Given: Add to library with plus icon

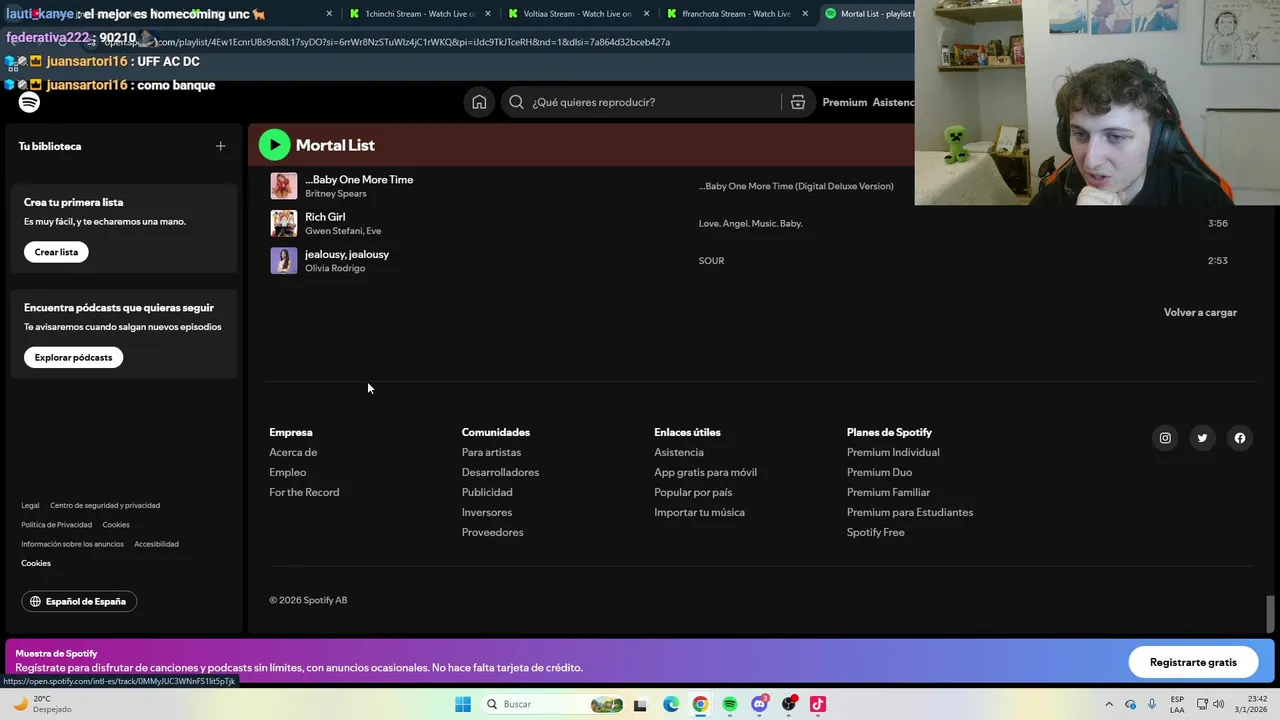Looking at the screenshot, I should tap(220, 146).
